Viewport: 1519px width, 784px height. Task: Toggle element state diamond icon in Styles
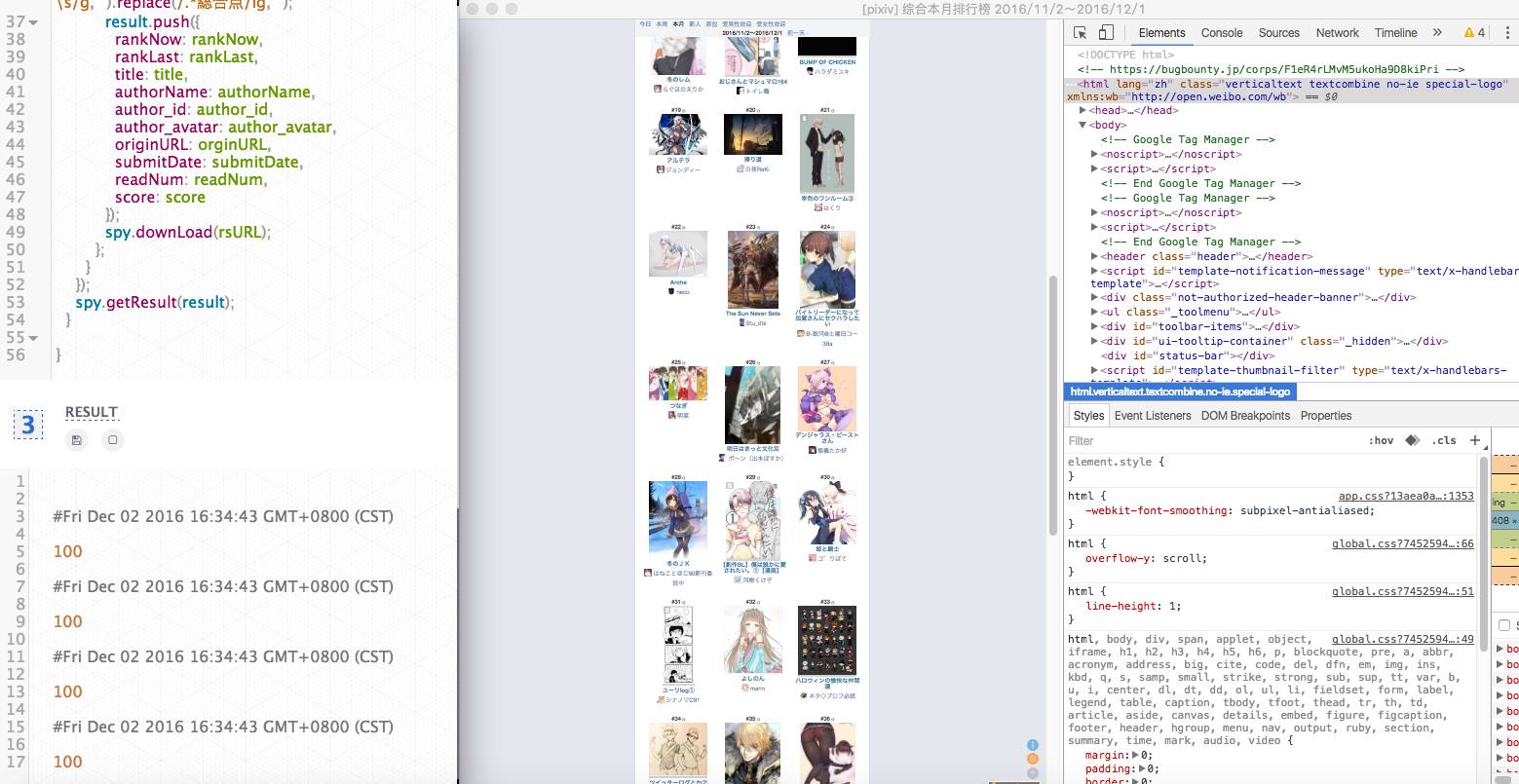pos(1413,440)
